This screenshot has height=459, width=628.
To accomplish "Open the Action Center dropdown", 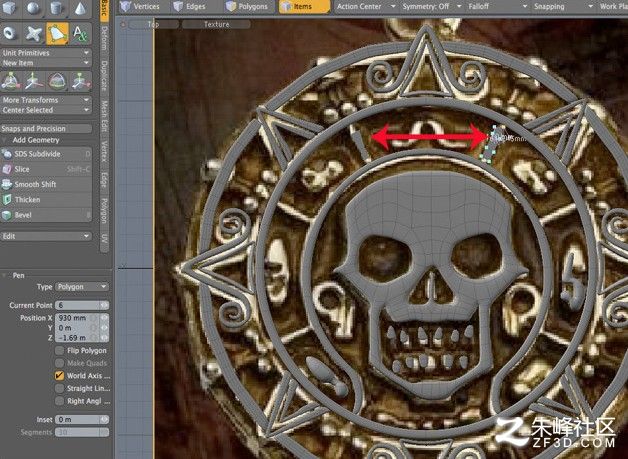I will [x=365, y=6].
